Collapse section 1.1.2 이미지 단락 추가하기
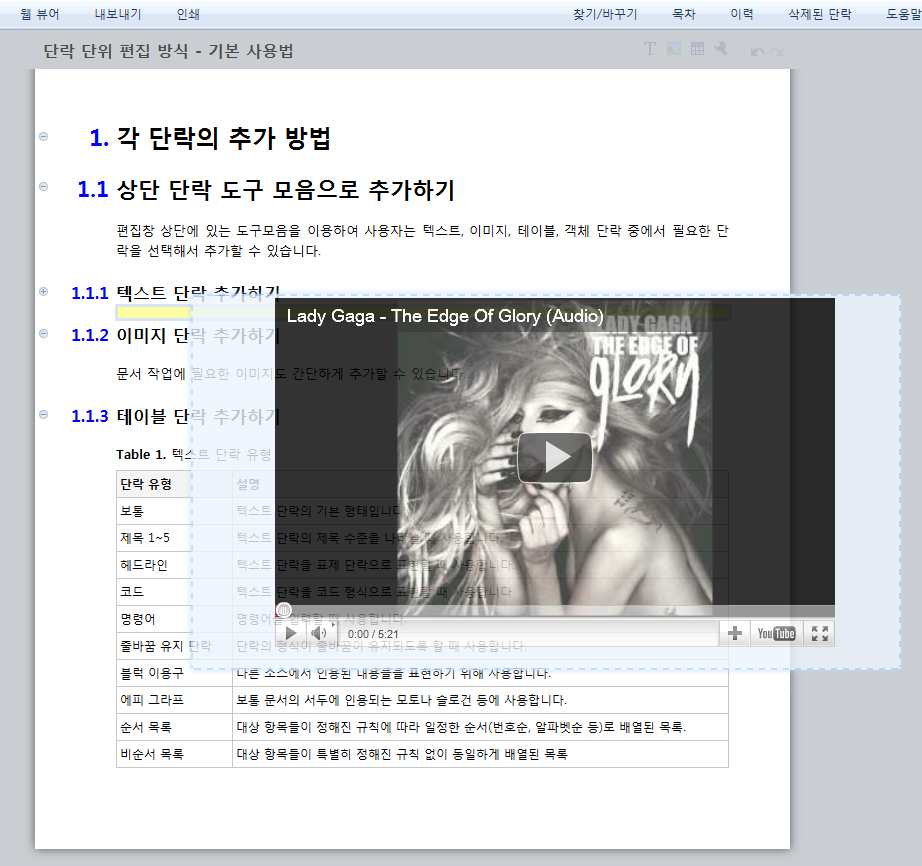This screenshot has width=922, height=866. tap(44, 333)
